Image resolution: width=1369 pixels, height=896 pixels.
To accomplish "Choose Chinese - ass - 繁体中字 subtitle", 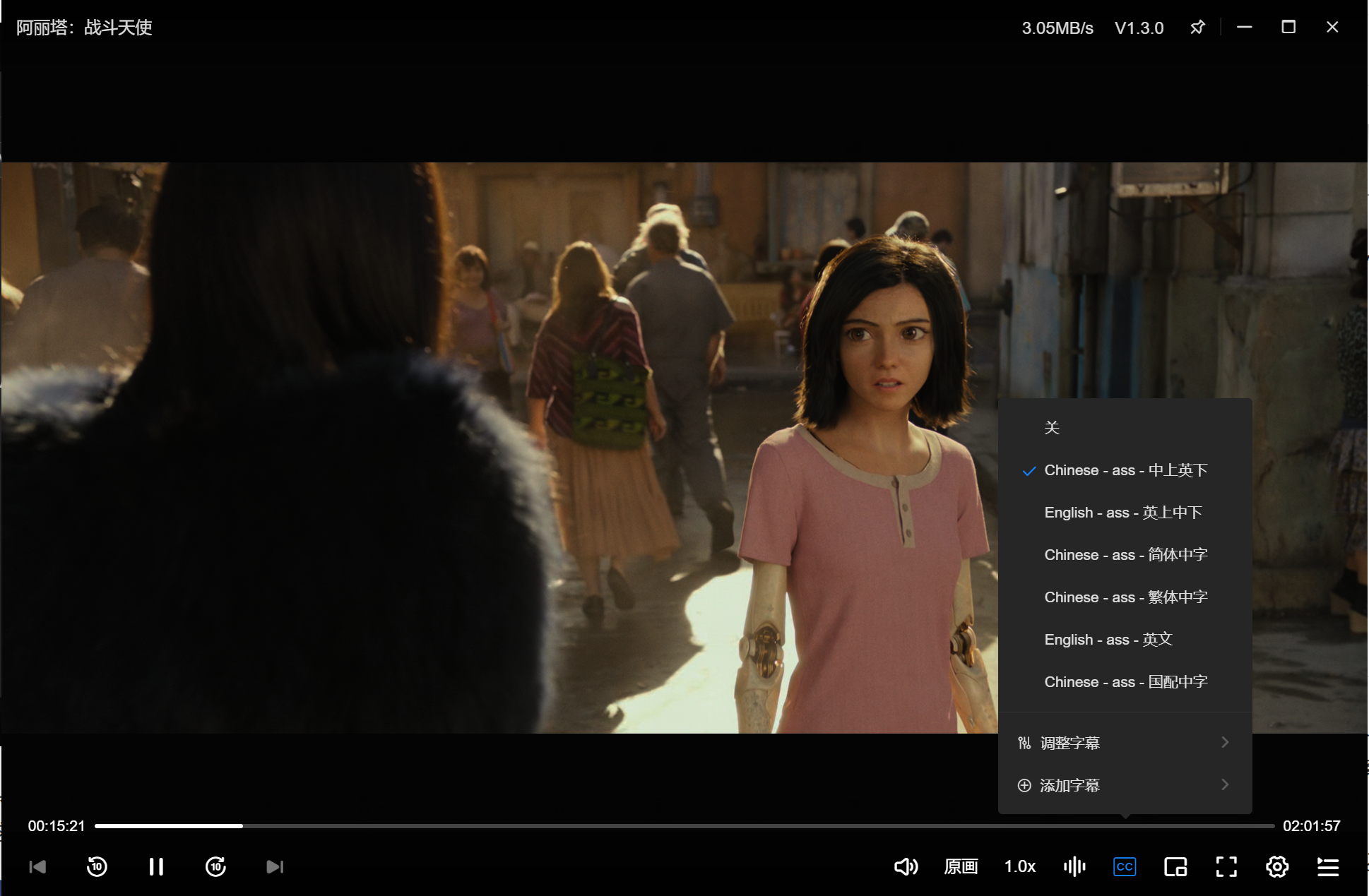I will click(1126, 597).
